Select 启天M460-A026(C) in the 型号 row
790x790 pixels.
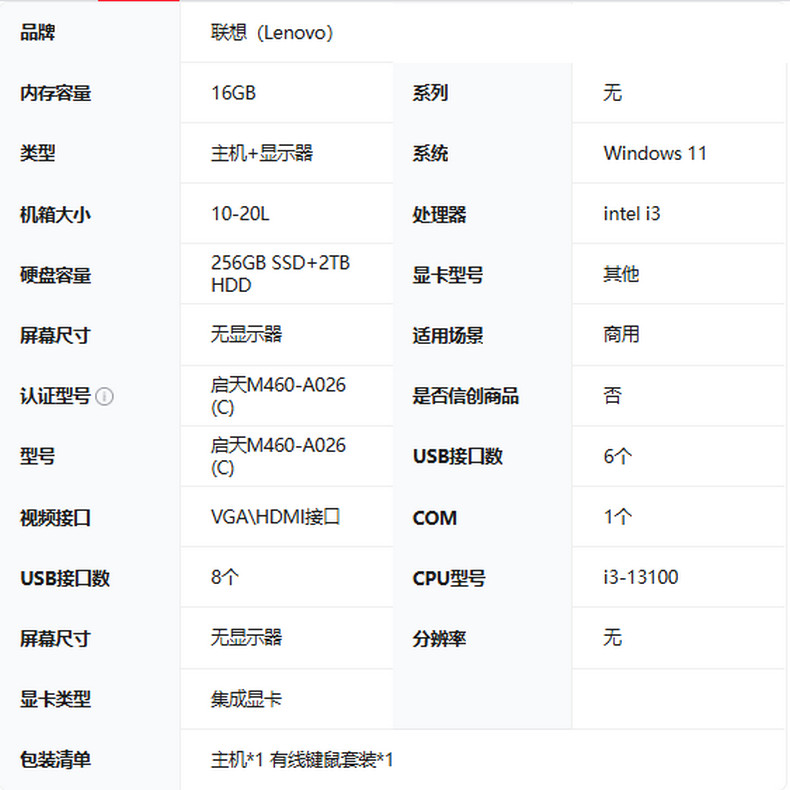pyautogui.click(x=278, y=456)
